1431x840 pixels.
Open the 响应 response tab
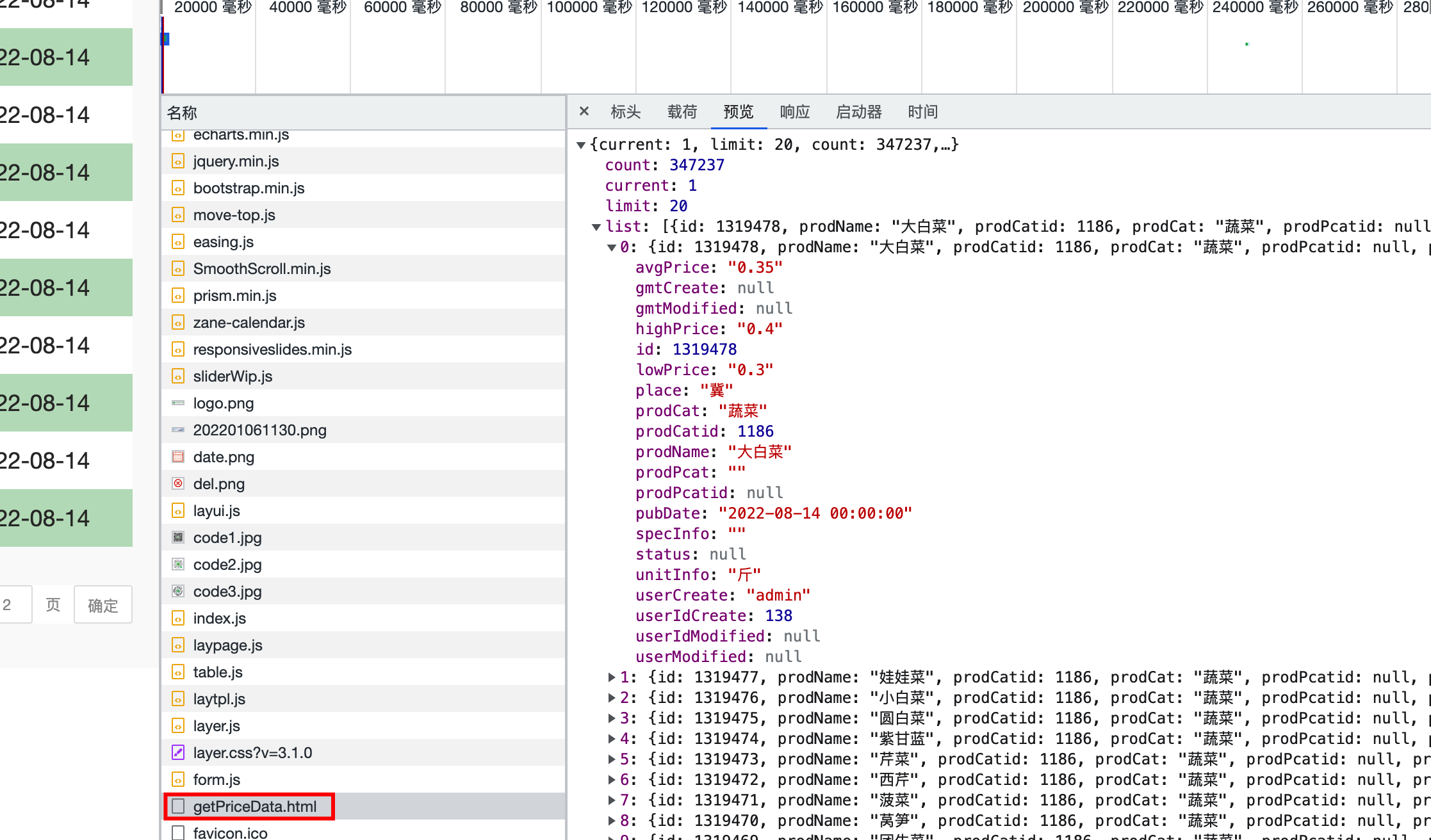click(794, 112)
